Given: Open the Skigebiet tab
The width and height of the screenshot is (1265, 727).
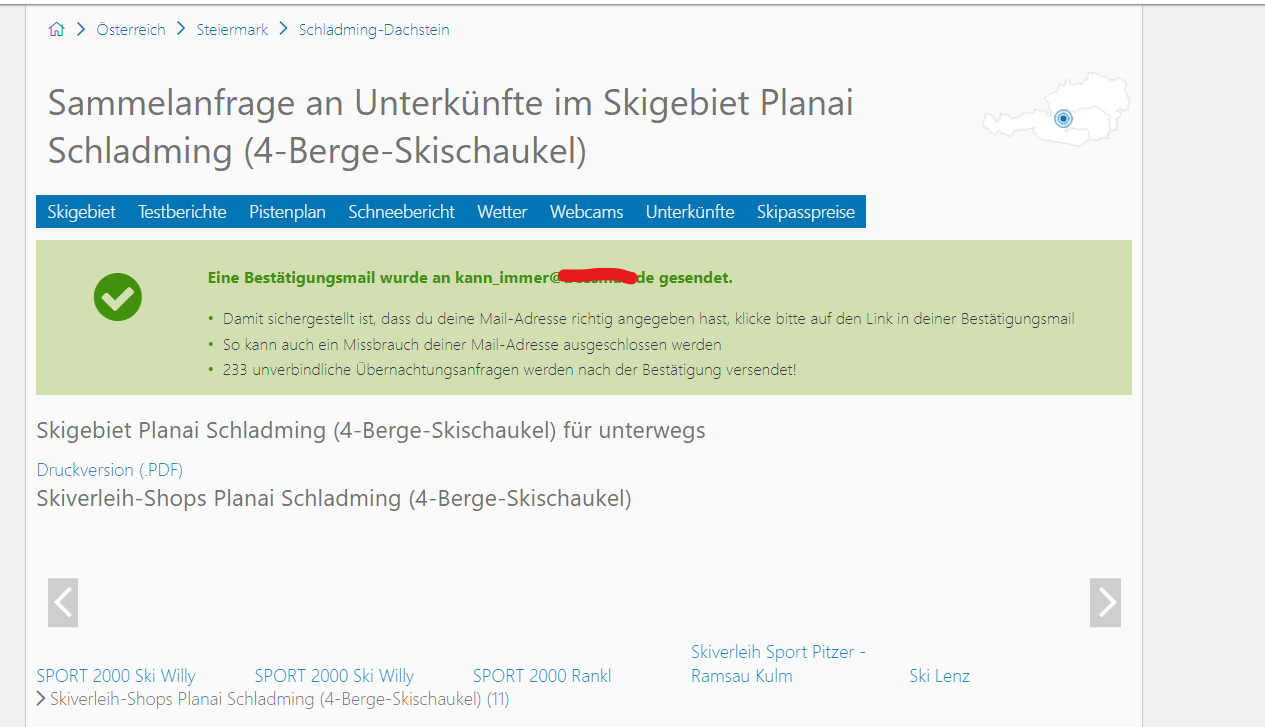Looking at the screenshot, I should [81, 212].
